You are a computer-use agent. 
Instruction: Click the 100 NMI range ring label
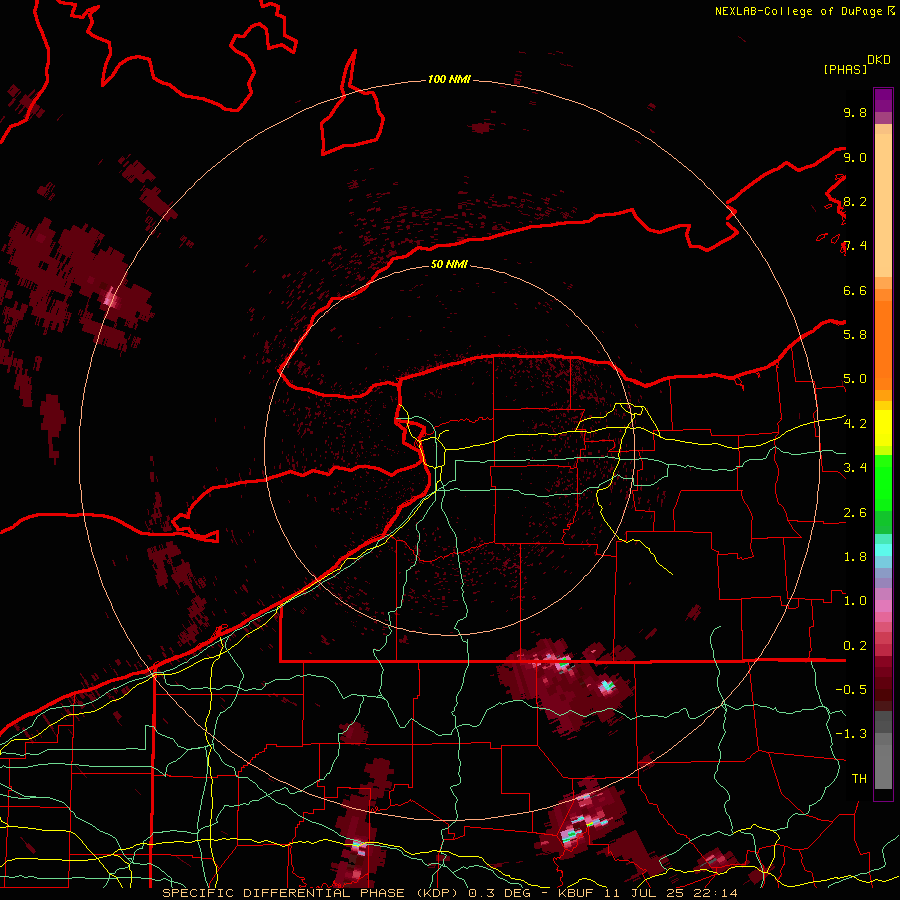tap(449, 79)
